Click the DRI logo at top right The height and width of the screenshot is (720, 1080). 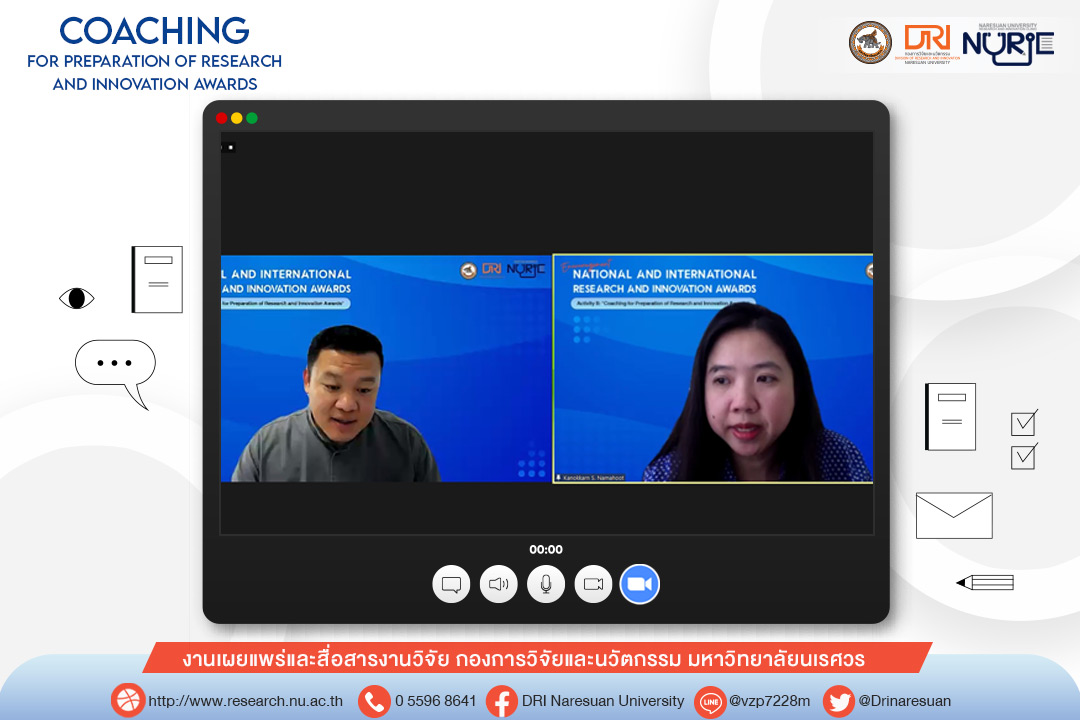click(927, 43)
